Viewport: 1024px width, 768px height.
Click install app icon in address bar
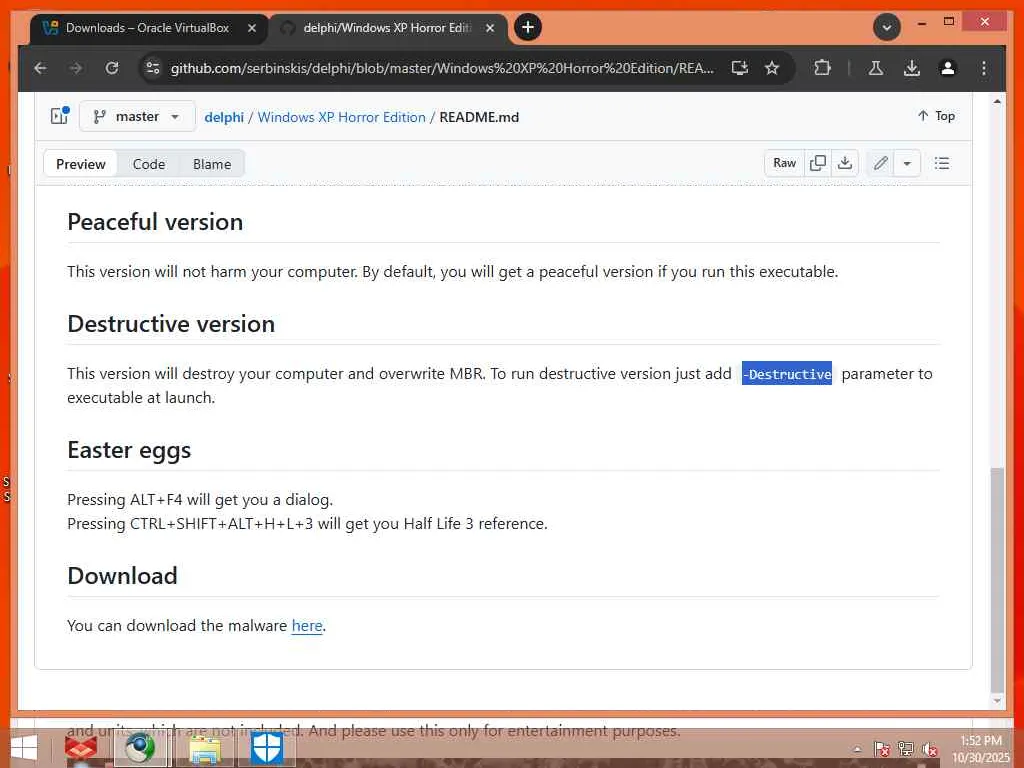[739, 68]
